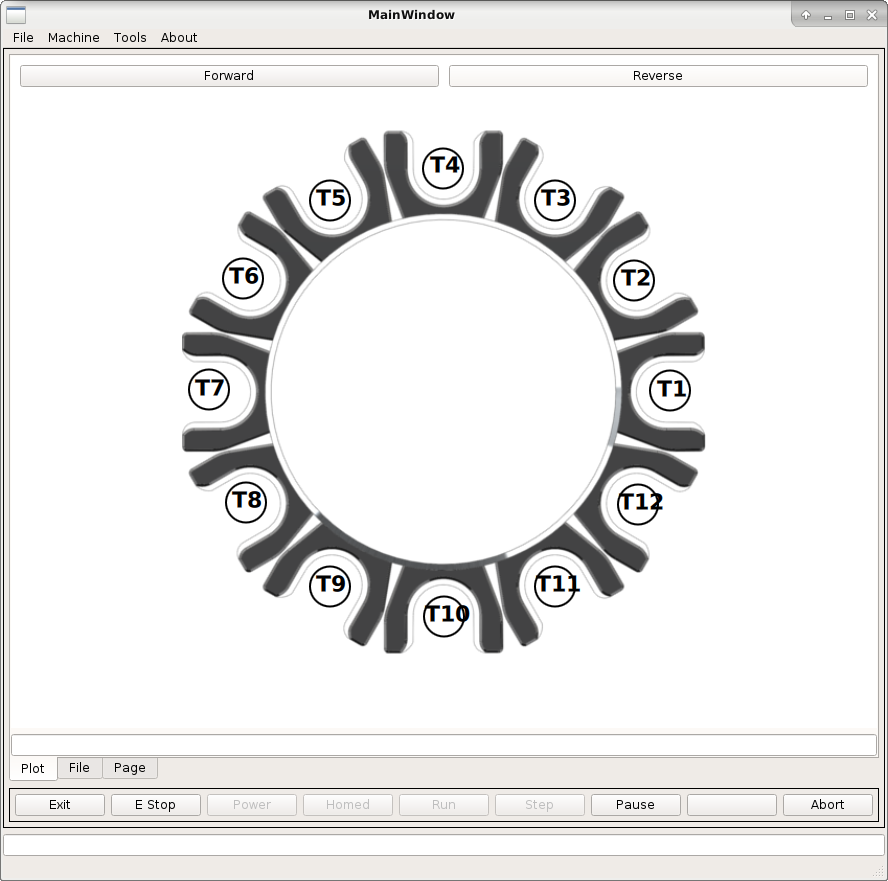Click the window menu icon in title bar

tap(16, 15)
